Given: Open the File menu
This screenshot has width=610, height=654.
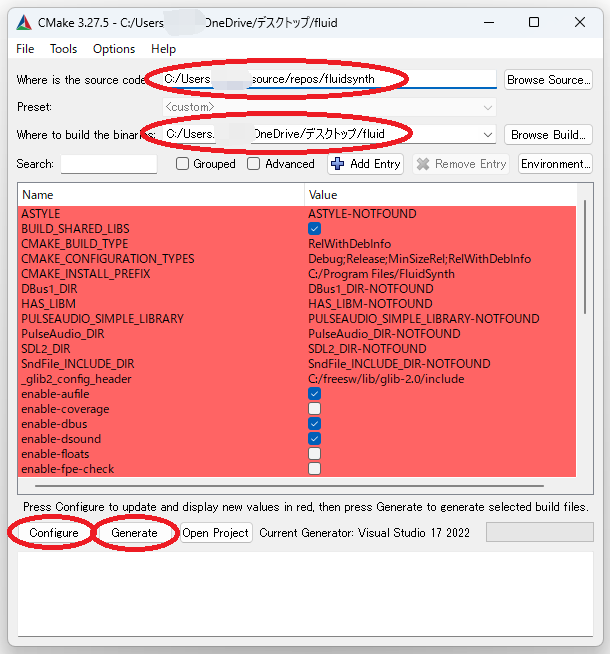Looking at the screenshot, I should [25, 49].
